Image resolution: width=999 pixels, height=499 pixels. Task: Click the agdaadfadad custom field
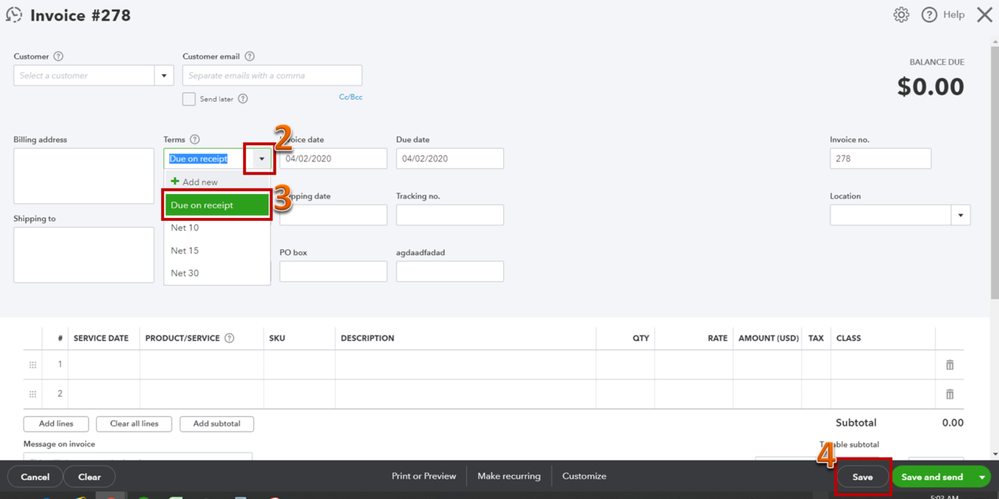pyautogui.click(x=450, y=271)
